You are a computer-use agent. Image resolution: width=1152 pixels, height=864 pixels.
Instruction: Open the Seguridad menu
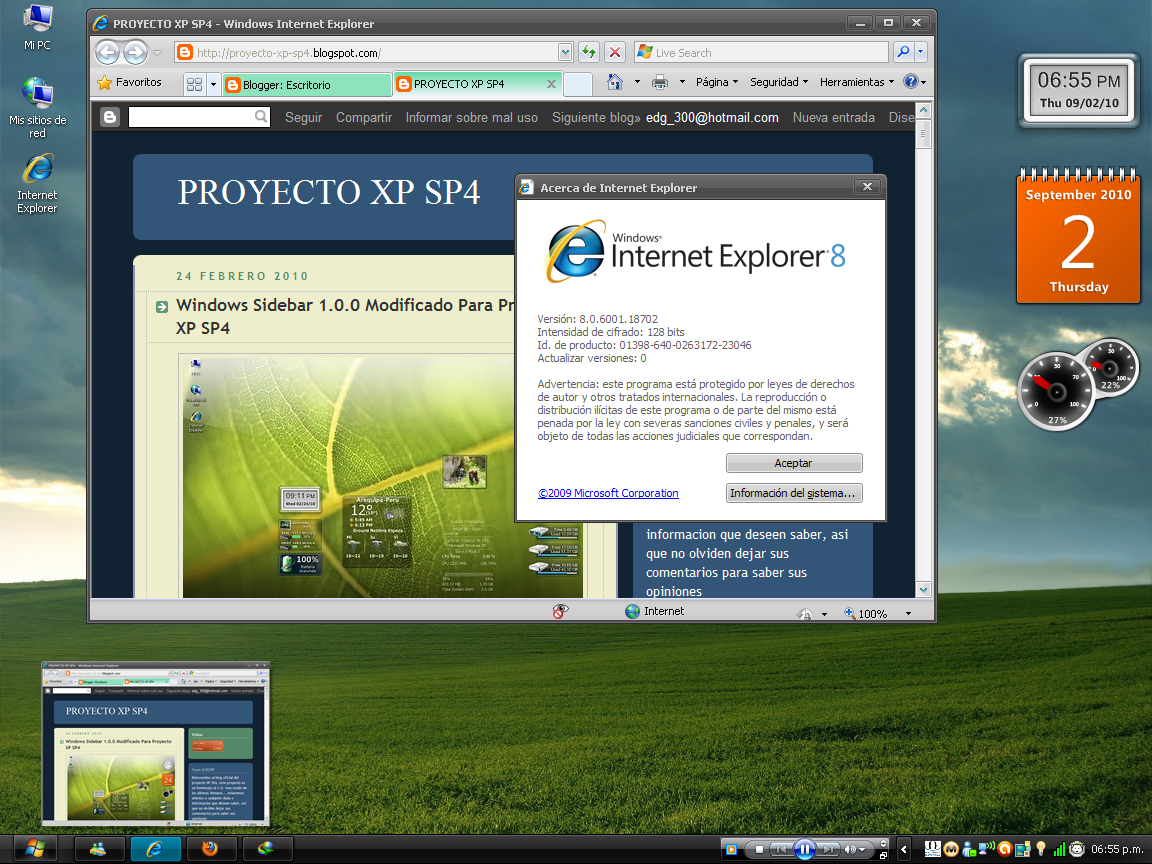coord(779,82)
